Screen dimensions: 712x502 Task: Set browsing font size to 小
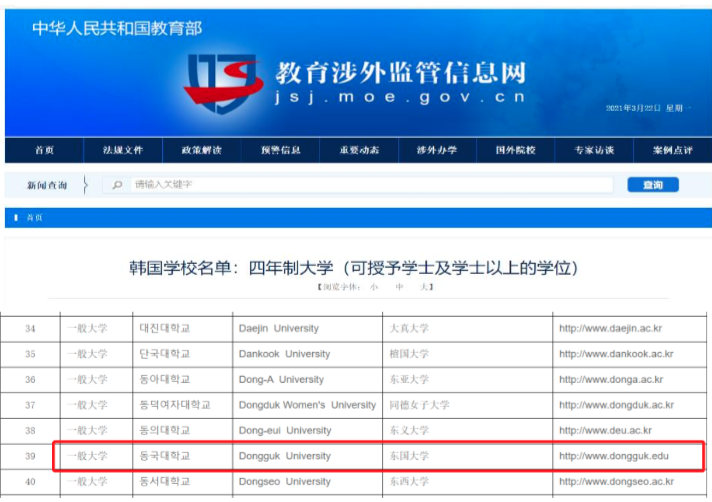click(x=374, y=287)
